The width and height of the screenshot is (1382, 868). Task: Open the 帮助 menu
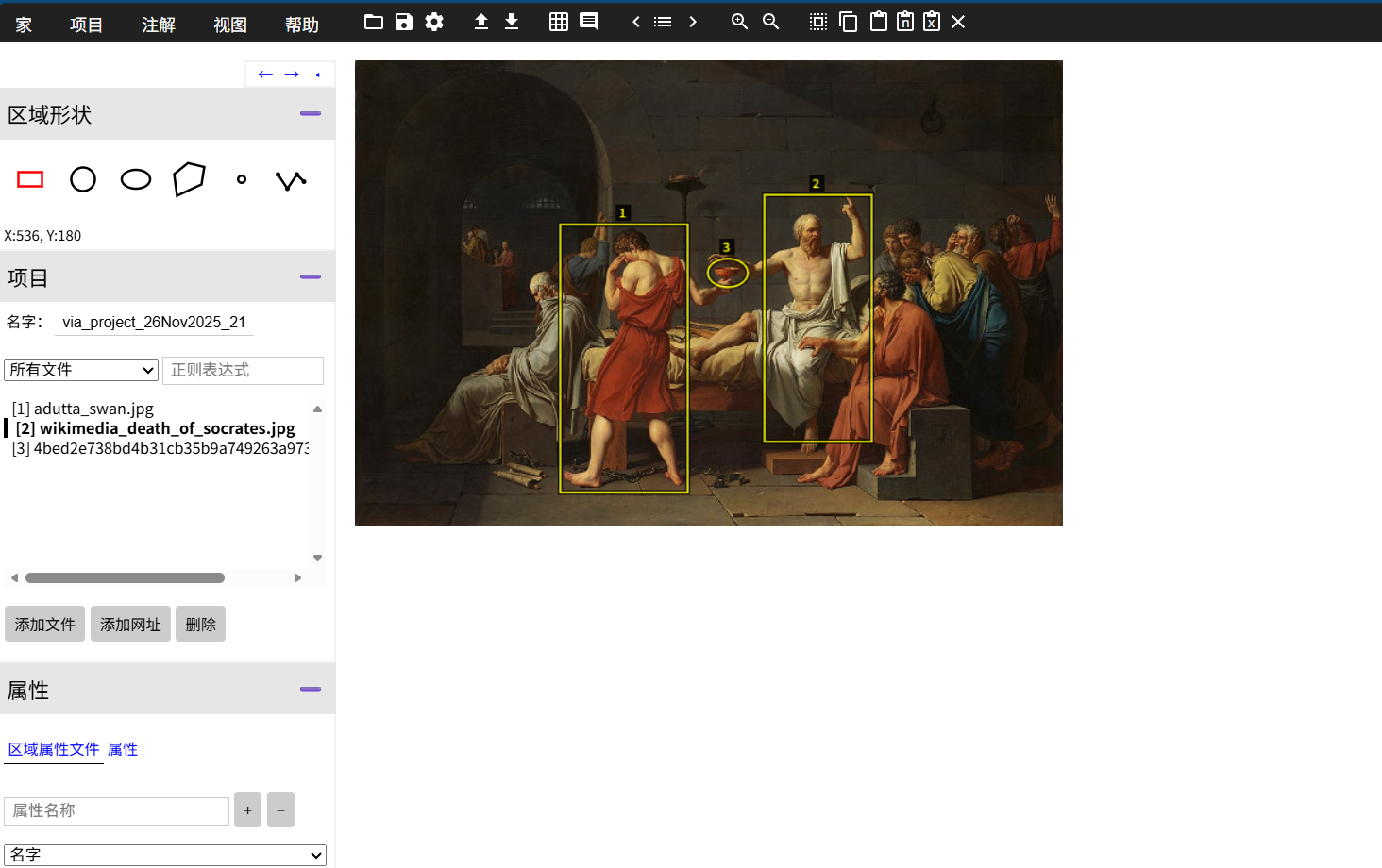point(302,25)
